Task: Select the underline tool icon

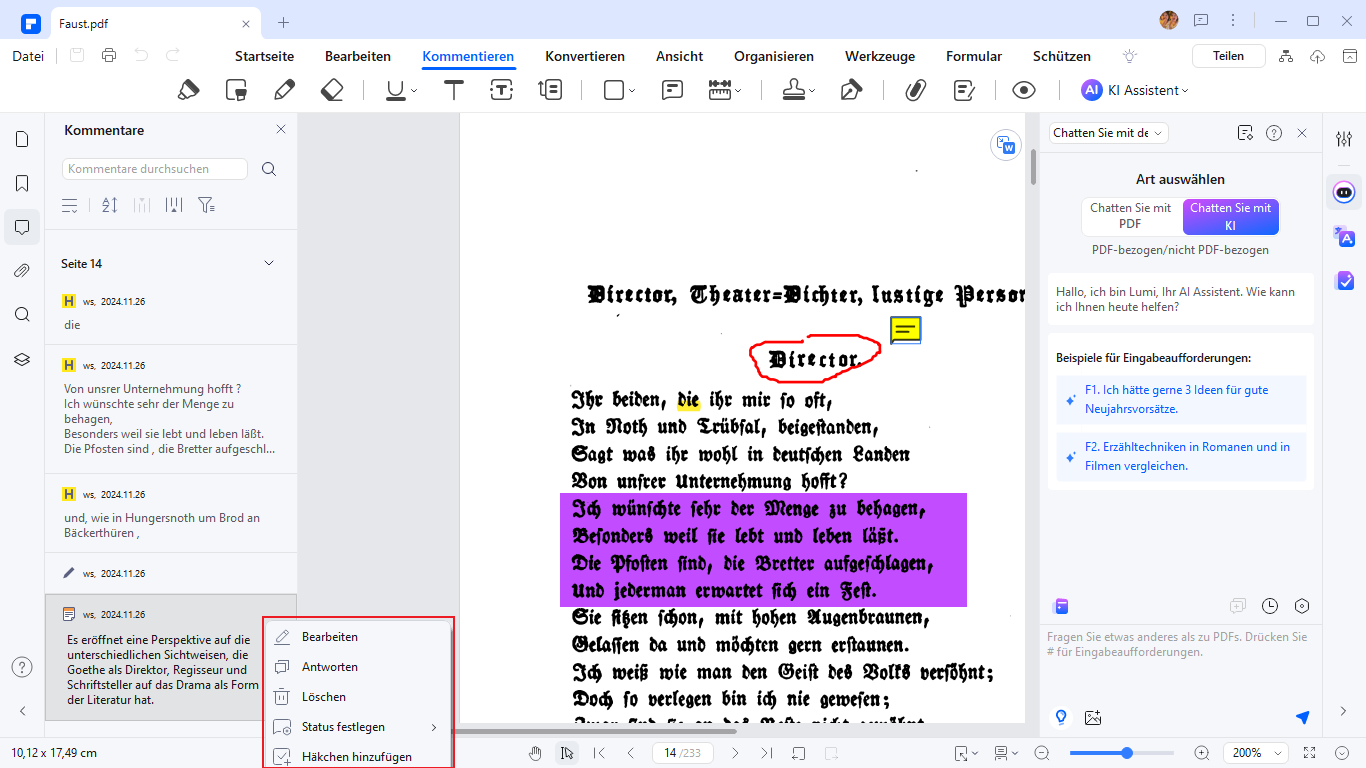Action: 396,90
